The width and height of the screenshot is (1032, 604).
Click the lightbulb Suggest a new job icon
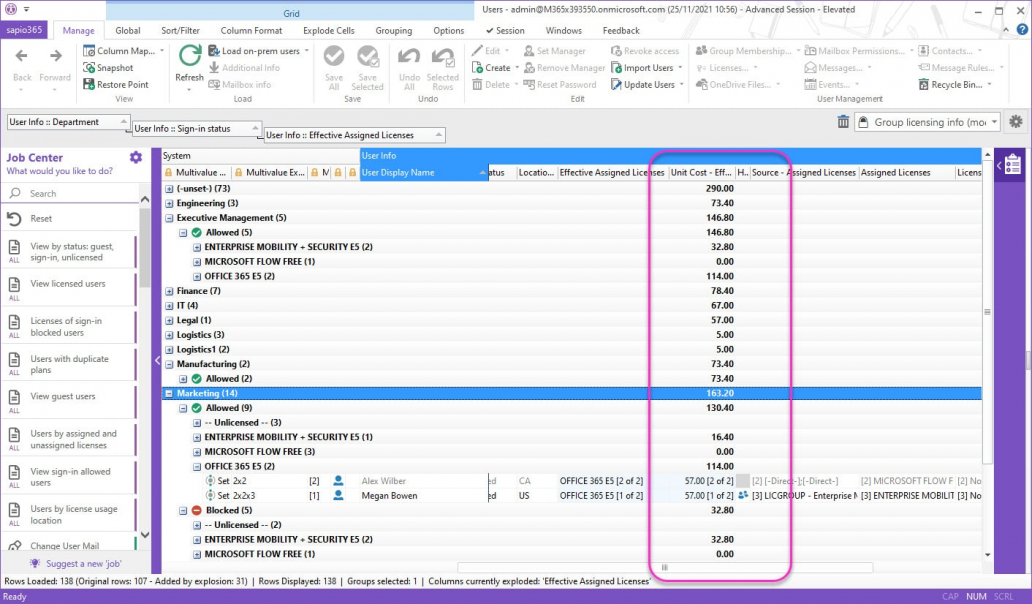[x=36, y=563]
